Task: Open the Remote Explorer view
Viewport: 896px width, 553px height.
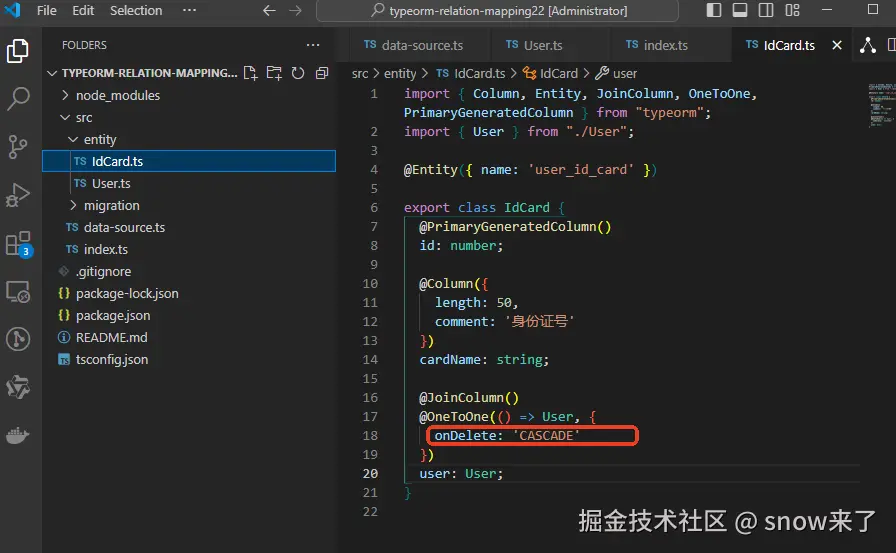Action: [x=18, y=292]
